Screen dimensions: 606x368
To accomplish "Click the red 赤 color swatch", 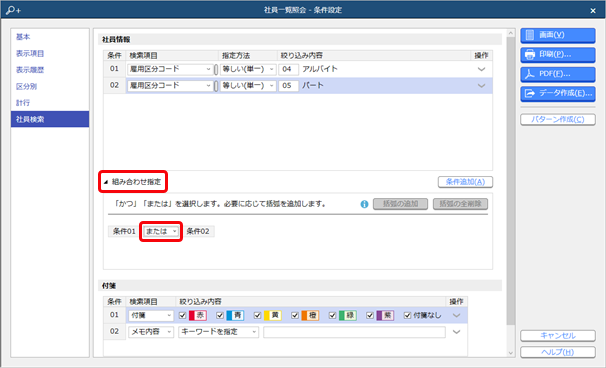I will (198, 315).
